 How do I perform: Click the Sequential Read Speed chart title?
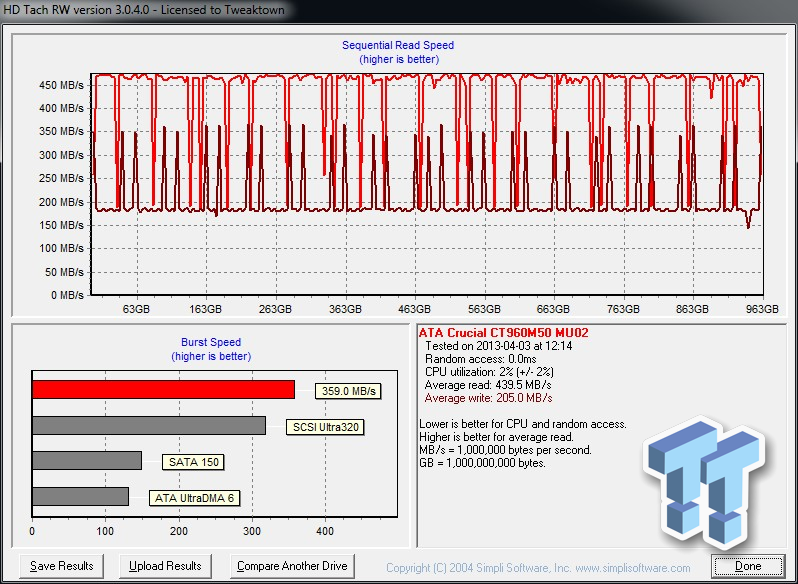tap(398, 45)
